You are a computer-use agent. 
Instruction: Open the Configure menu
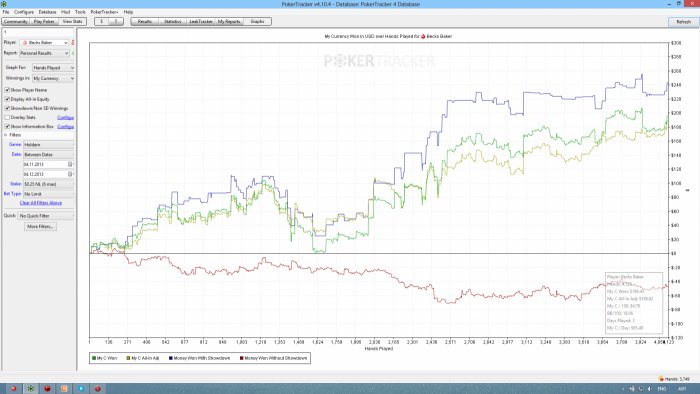click(x=24, y=12)
